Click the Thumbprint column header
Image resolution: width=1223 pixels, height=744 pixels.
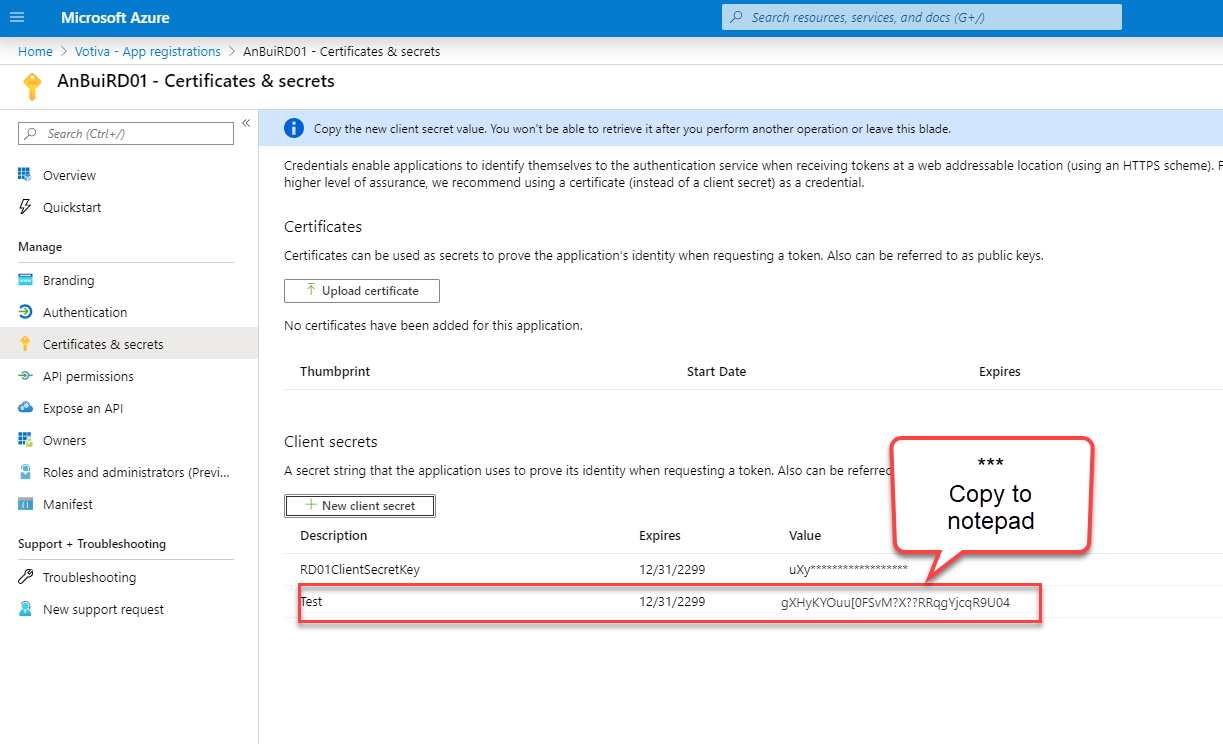(335, 371)
